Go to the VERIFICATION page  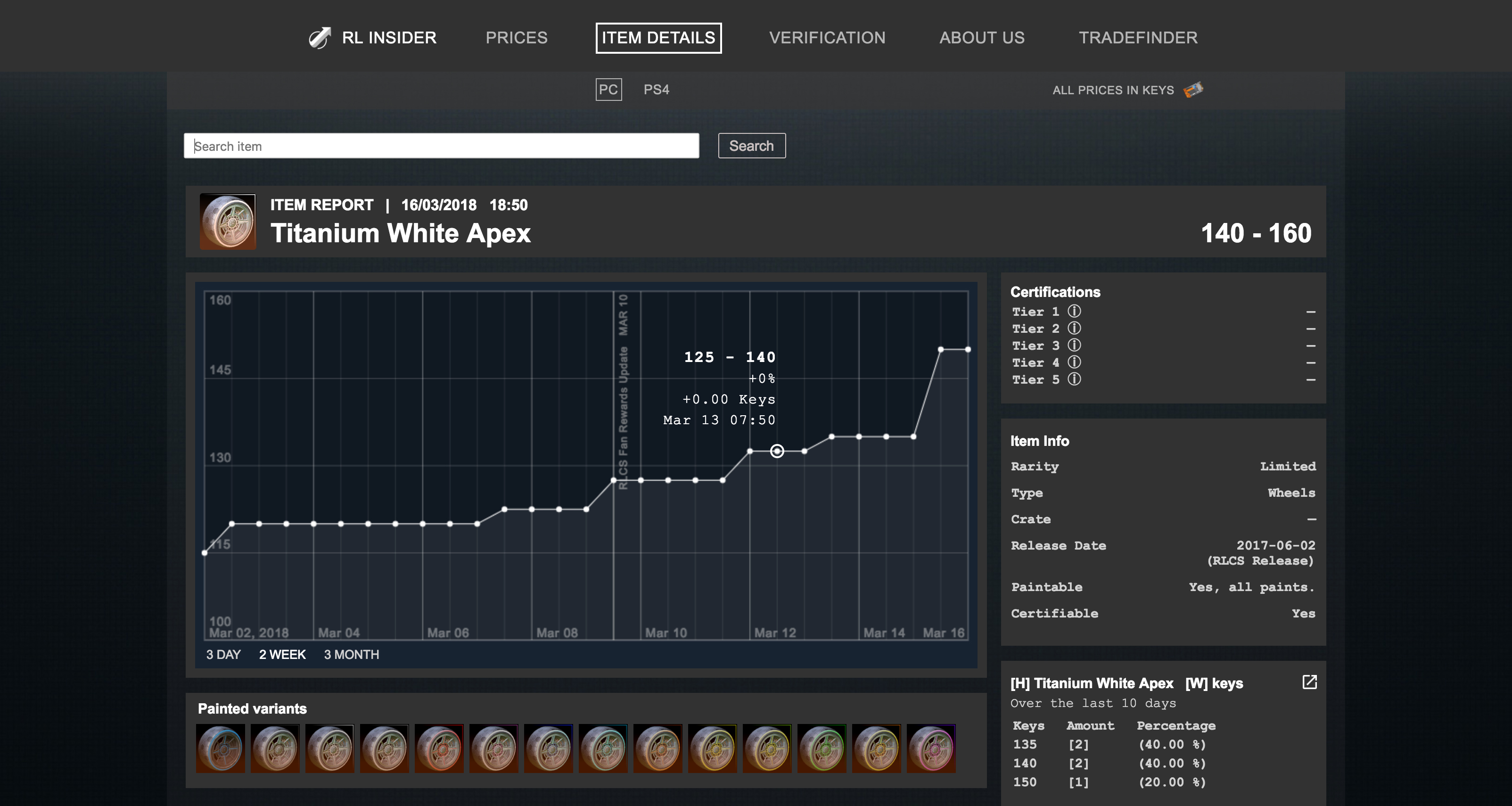827,38
